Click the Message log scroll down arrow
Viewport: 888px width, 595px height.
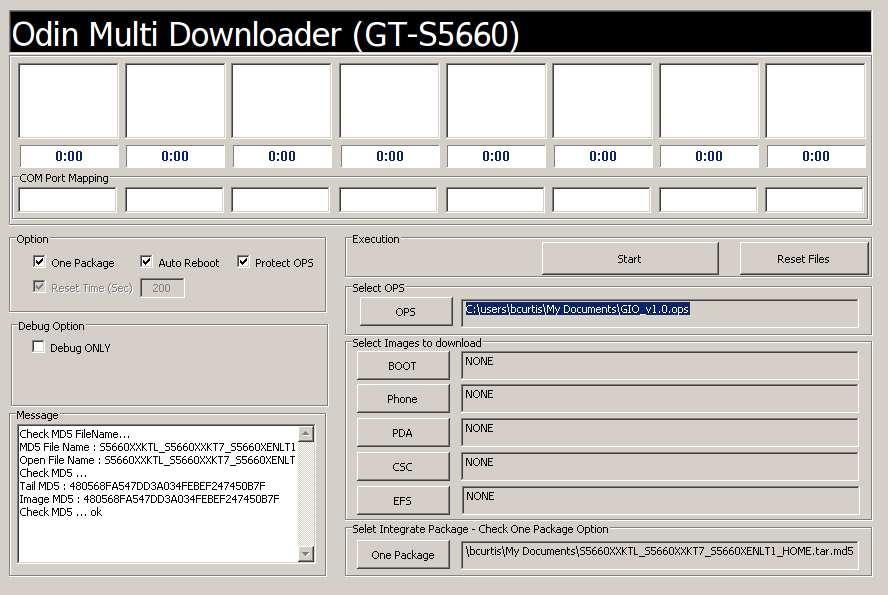[306, 553]
